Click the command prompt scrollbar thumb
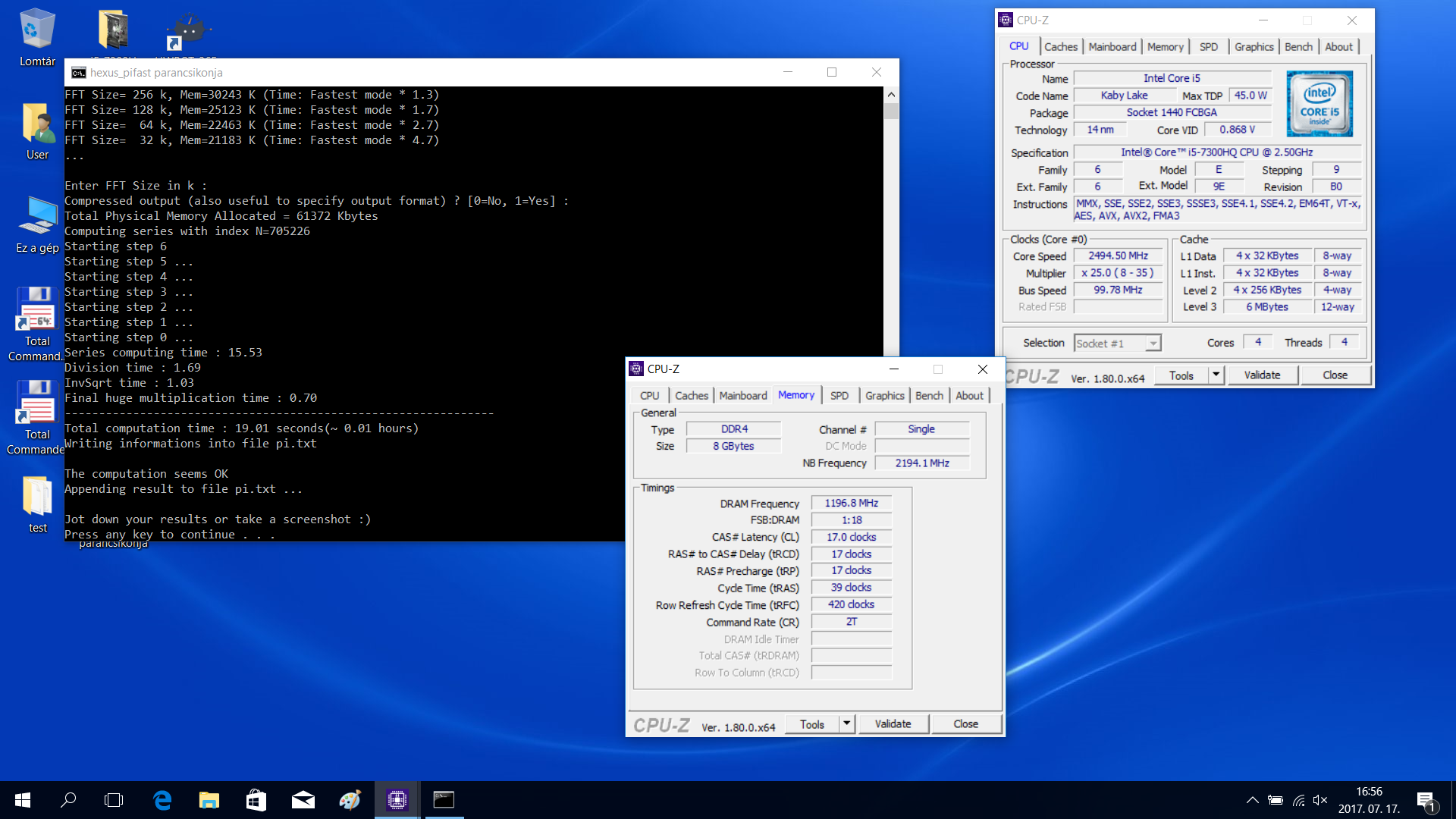 coord(891,111)
